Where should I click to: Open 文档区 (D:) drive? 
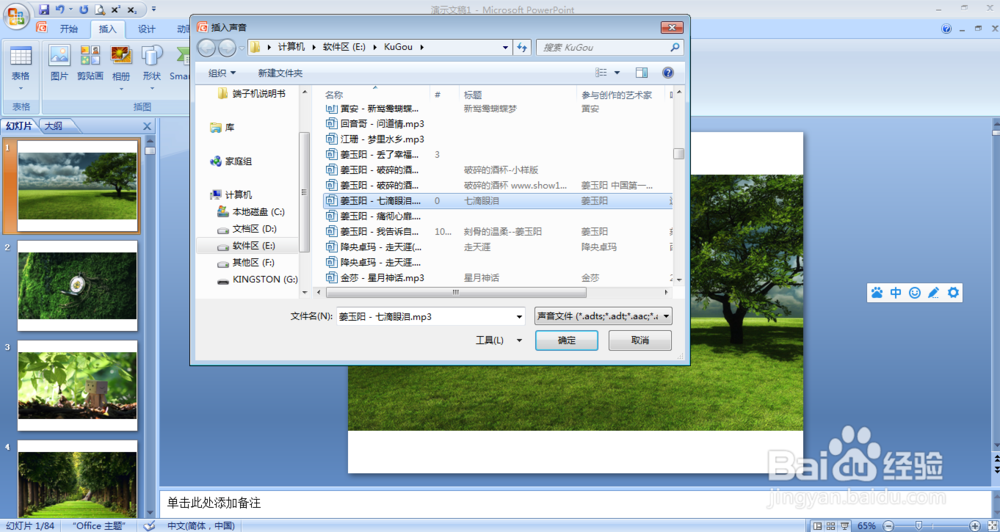(247, 228)
